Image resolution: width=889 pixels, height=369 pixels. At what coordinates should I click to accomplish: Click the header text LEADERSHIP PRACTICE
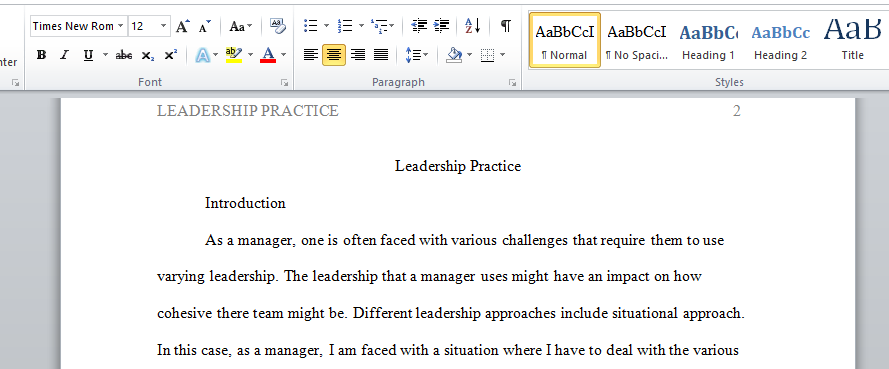248,111
